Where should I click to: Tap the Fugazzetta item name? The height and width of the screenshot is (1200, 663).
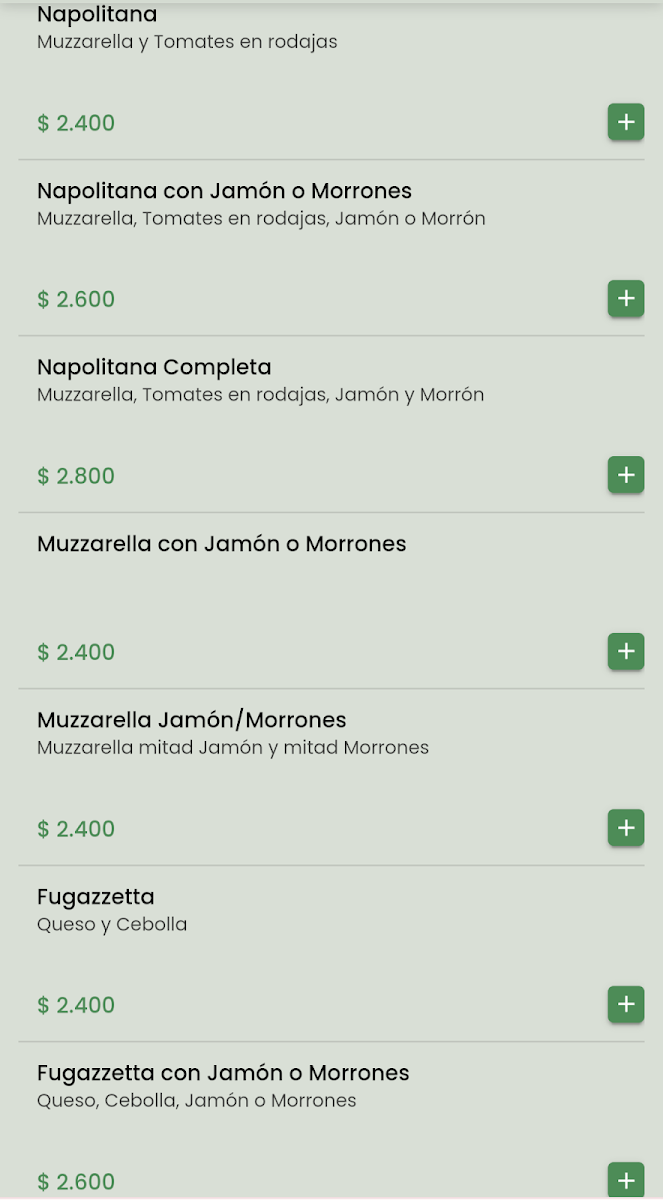tap(96, 897)
